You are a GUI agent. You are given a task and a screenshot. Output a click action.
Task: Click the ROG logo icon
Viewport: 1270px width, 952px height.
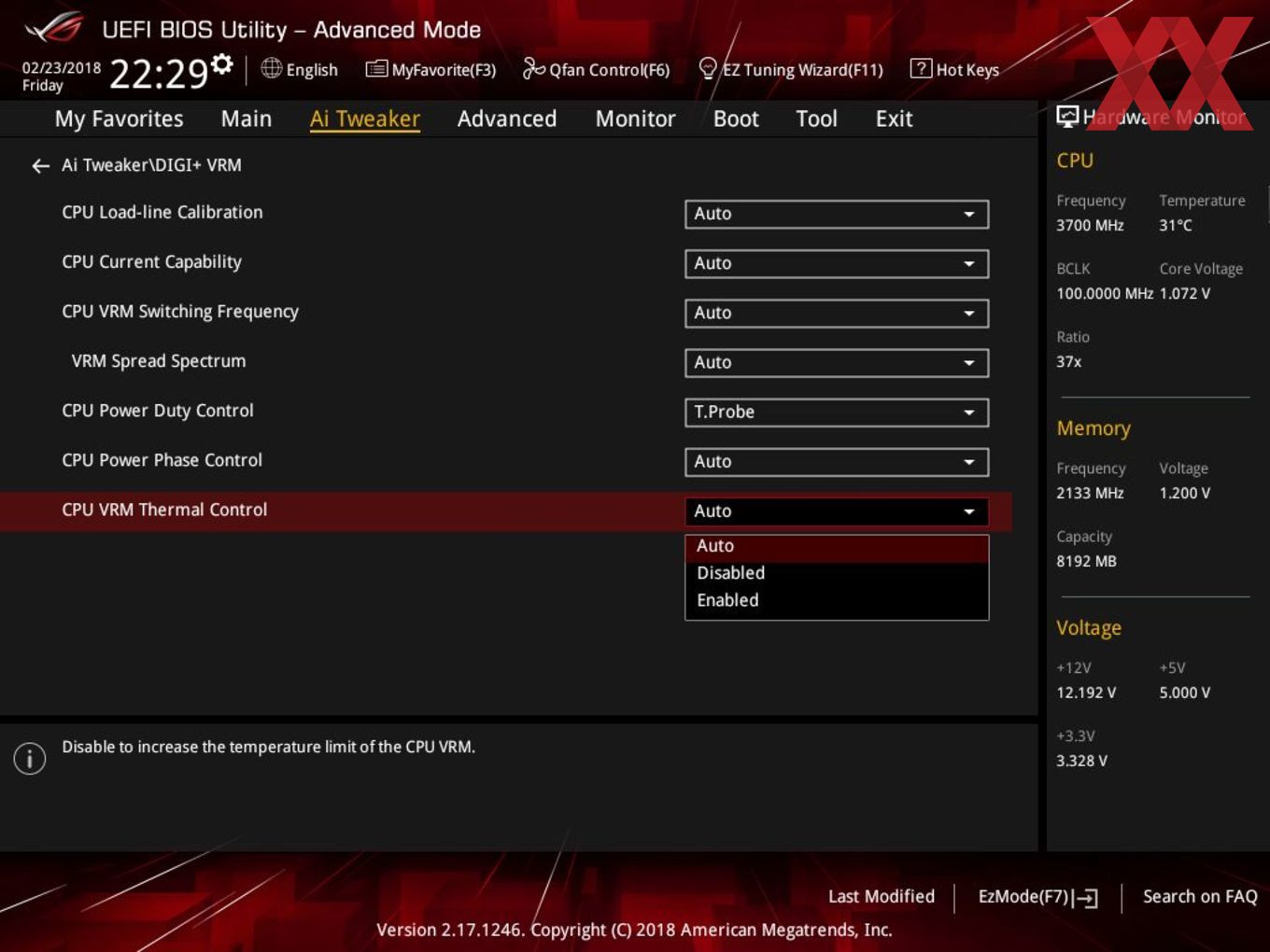pyautogui.click(x=54, y=29)
